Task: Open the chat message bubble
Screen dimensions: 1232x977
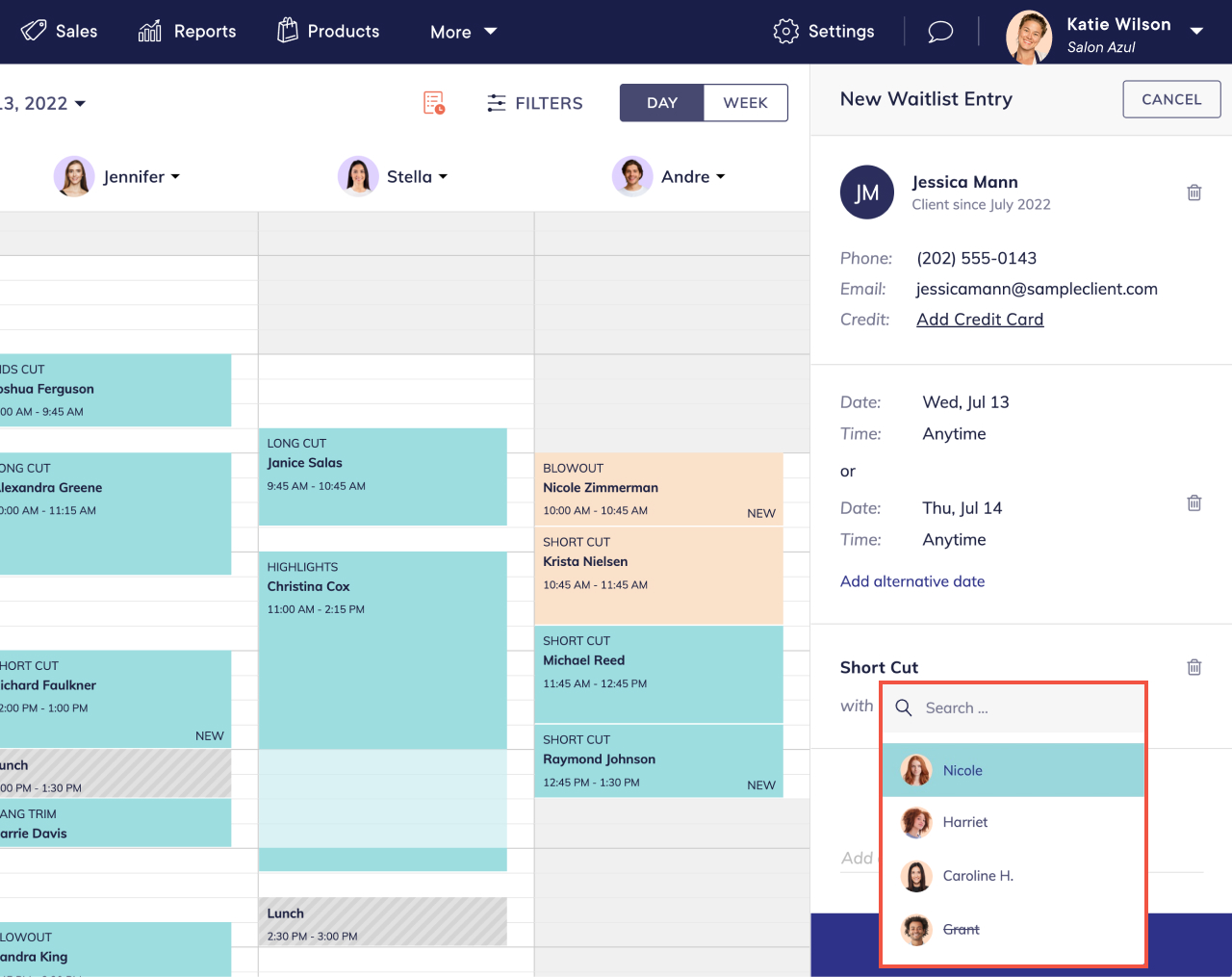Action: click(940, 31)
